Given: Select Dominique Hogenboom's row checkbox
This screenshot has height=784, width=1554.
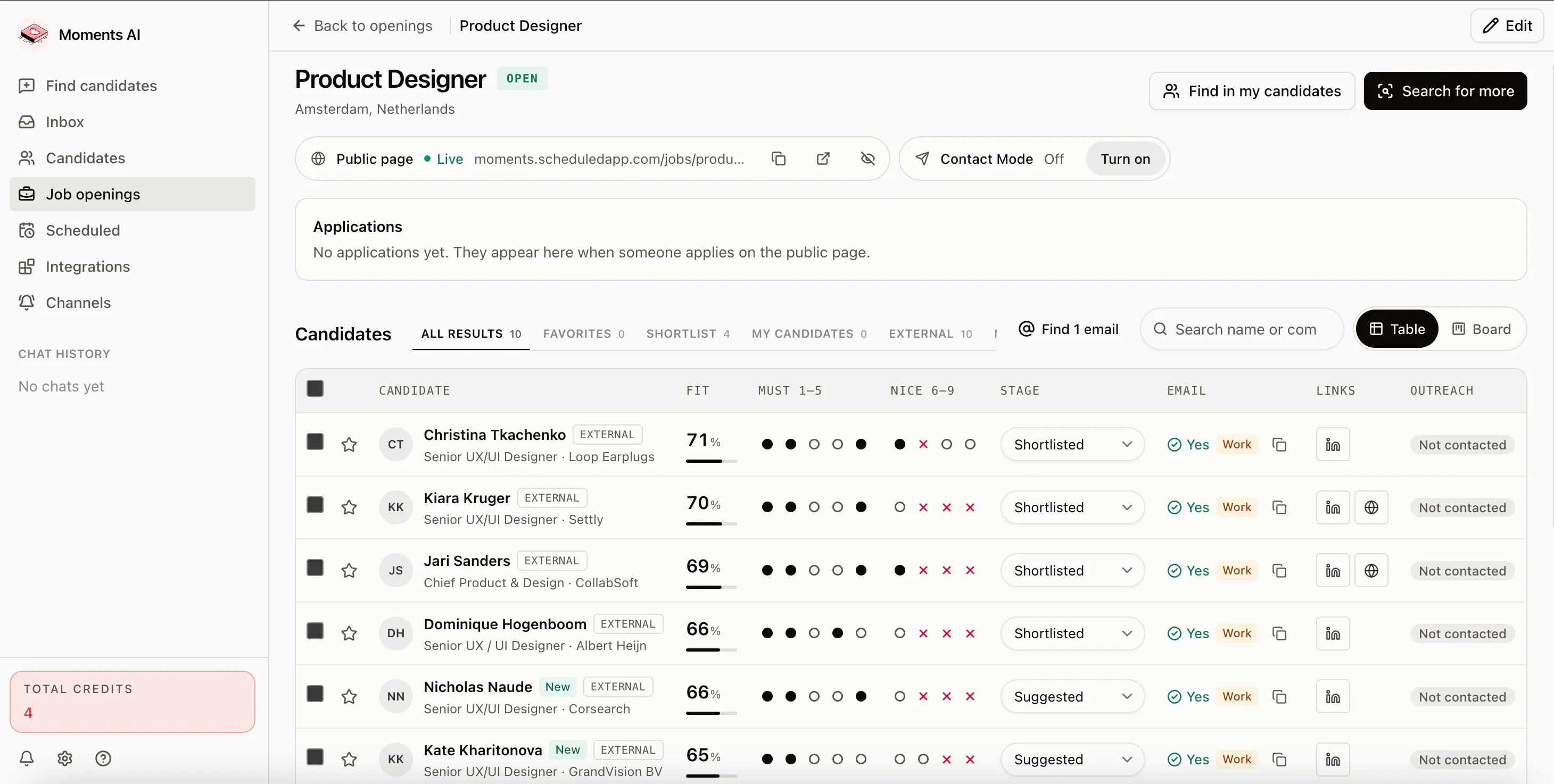Looking at the screenshot, I should tap(315, 631).
